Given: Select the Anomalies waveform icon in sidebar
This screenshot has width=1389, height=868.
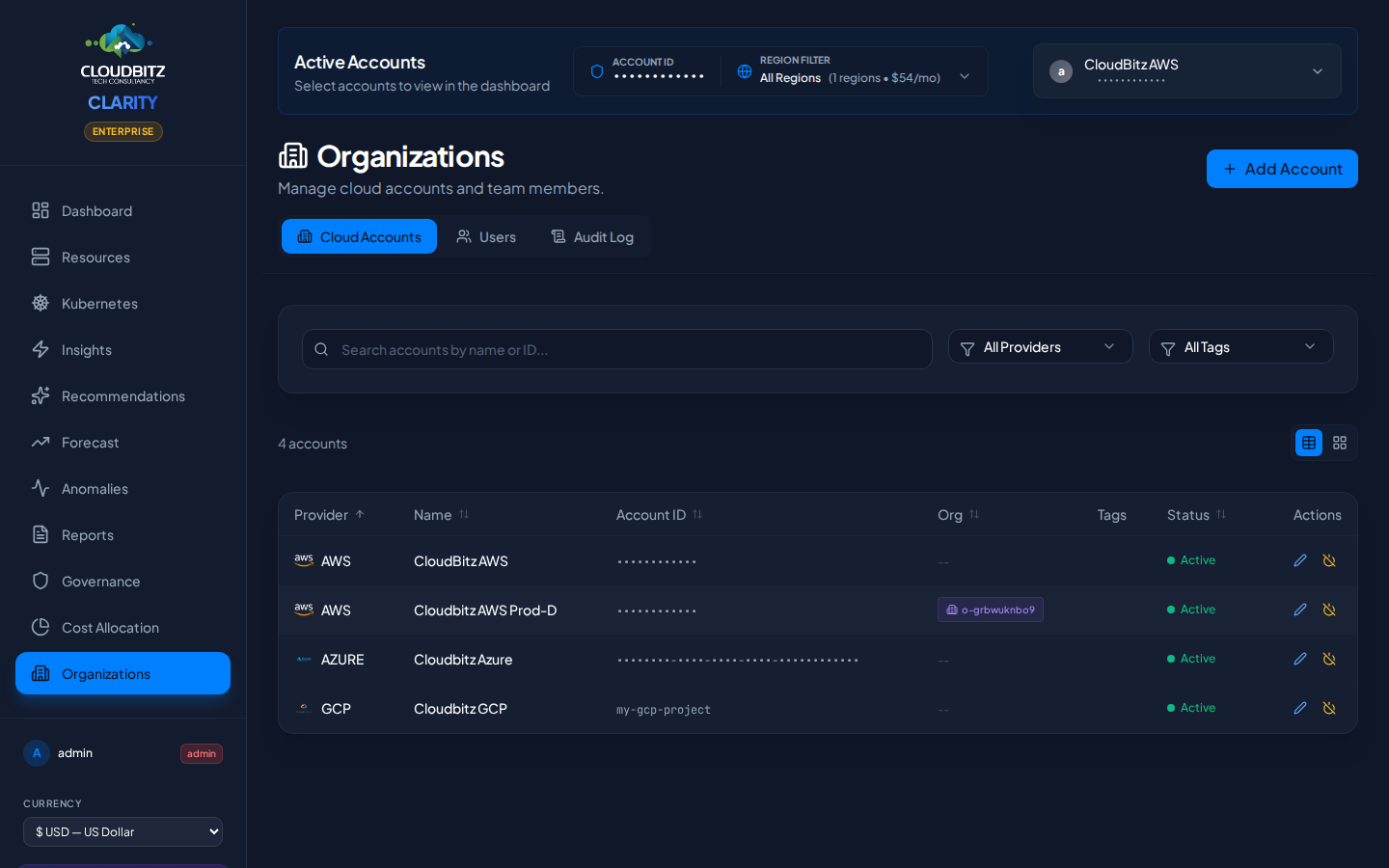Looking at the screenshot, I should 41,488.
